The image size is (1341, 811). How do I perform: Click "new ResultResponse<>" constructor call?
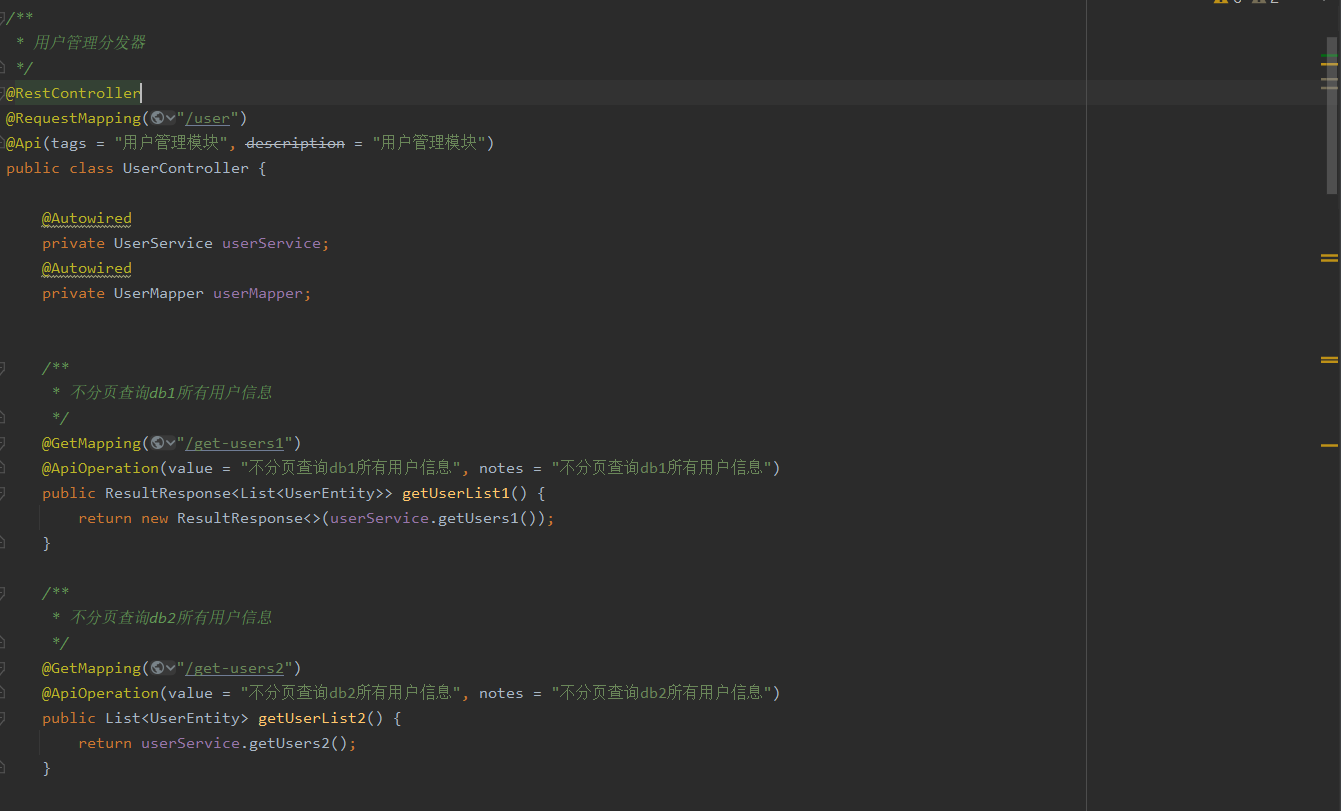pyautogui.click(x=231, y=518)
